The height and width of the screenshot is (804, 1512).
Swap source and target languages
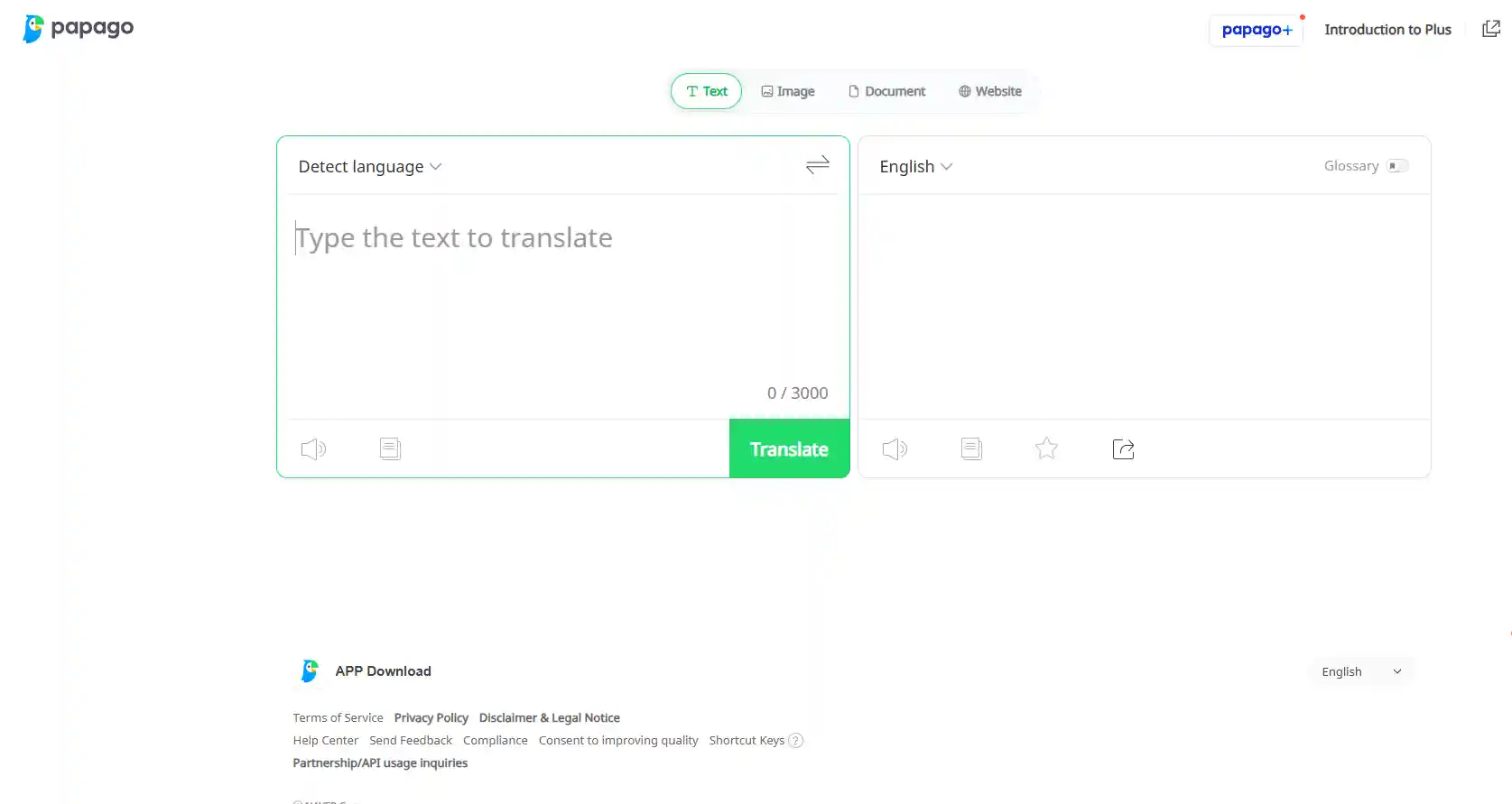point(818,165)
